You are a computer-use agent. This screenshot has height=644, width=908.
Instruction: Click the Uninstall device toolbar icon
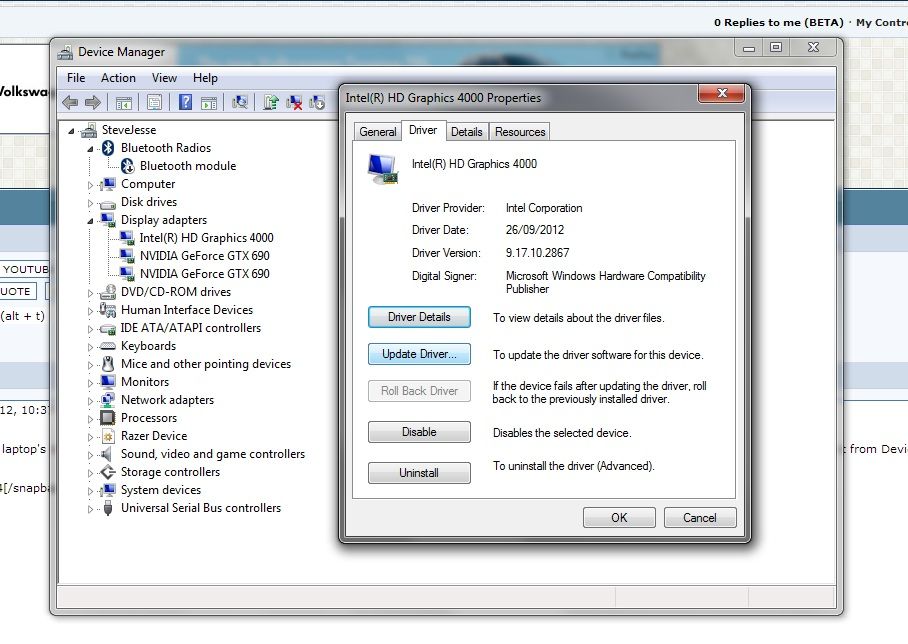(294, 102)
